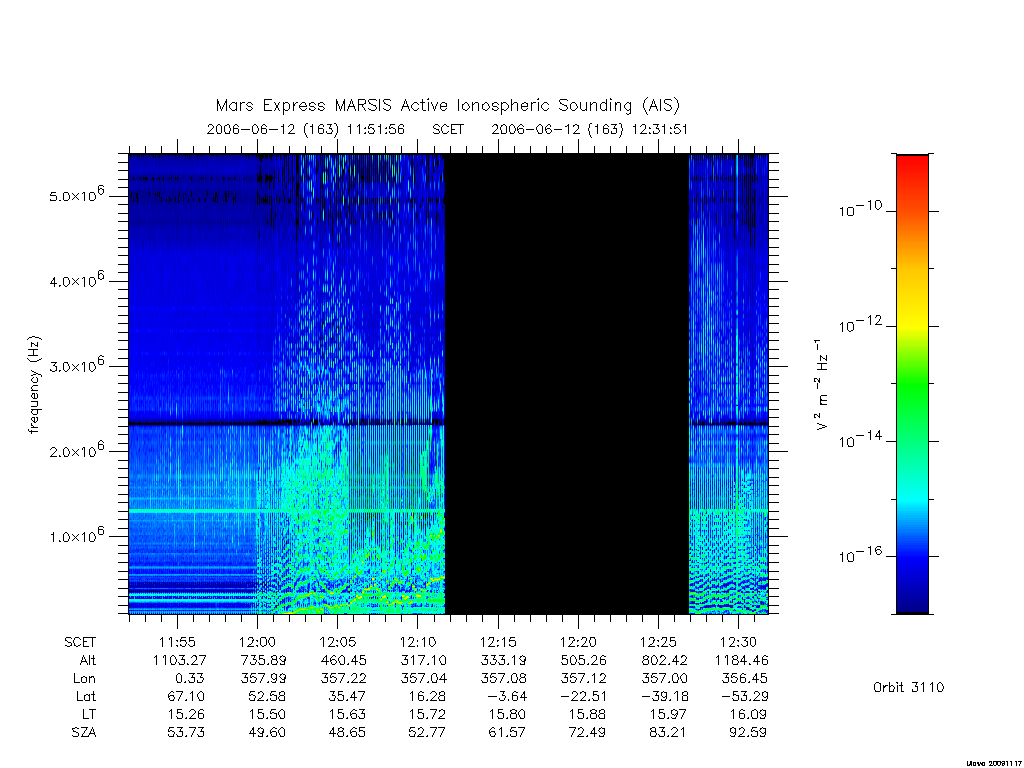The height and width of the screenshot is (768, 1024).
Task: Click the 5.0×10^6 frequency axis label
Action: (77, 195)
